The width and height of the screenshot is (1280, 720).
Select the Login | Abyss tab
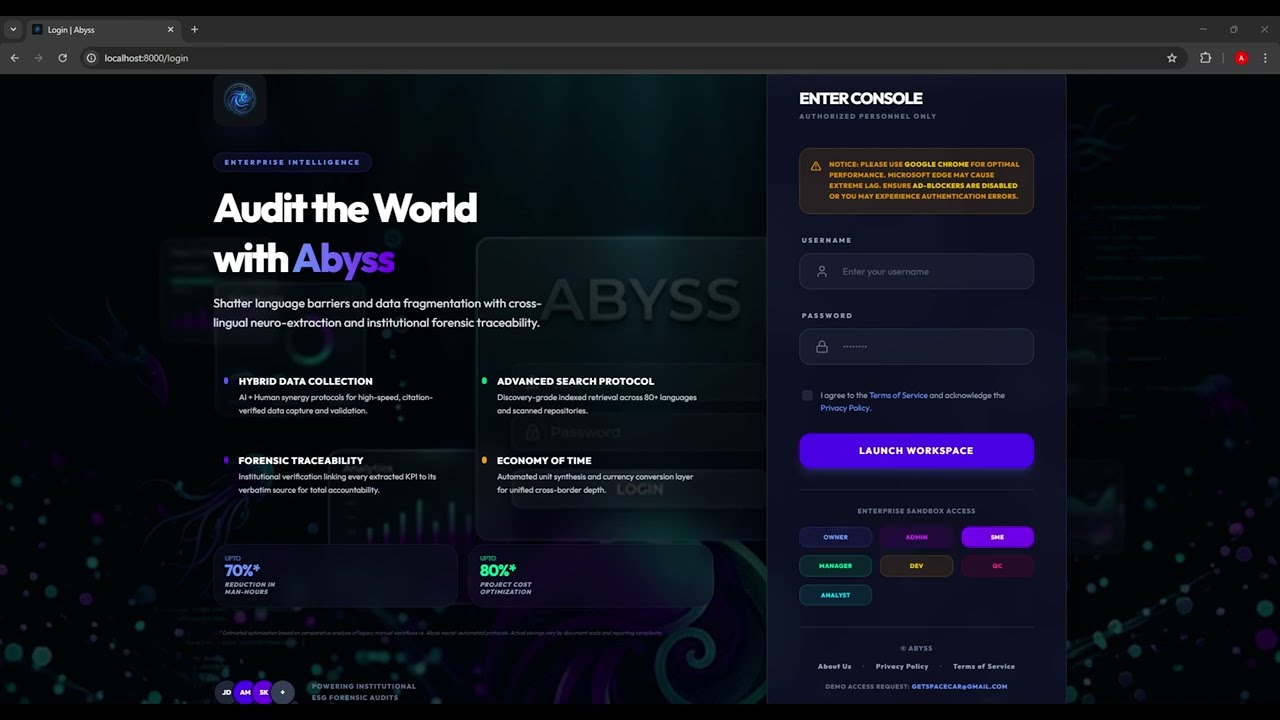(x=103, y=30)
